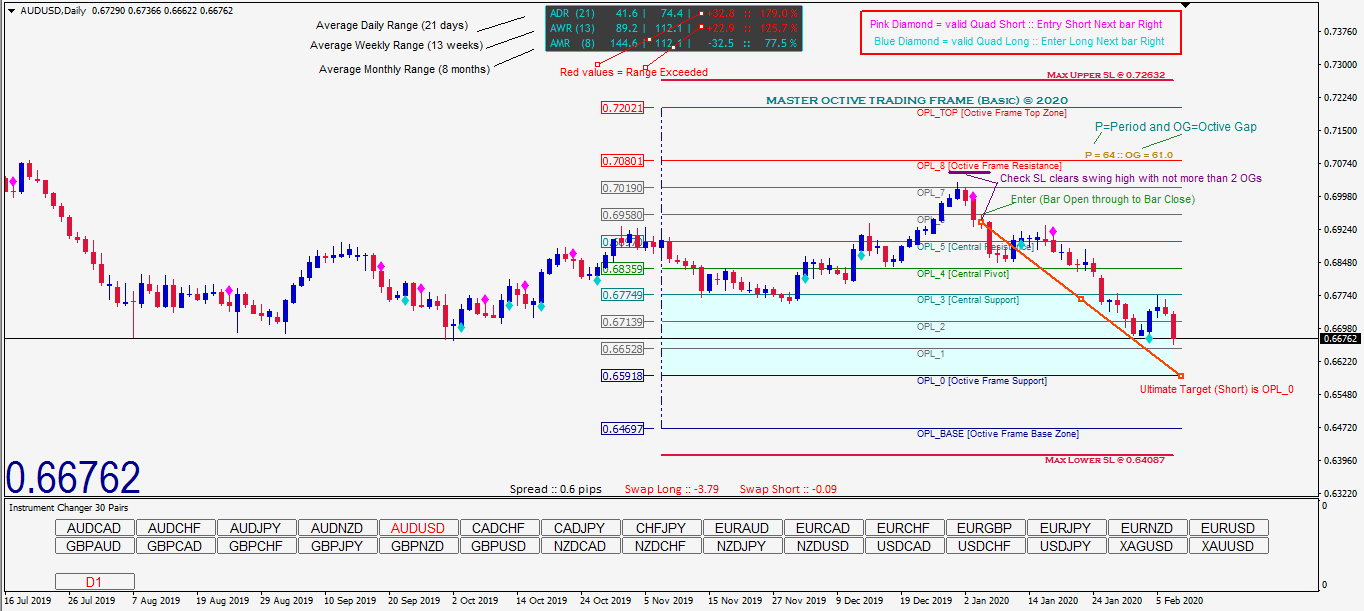Select the orange trendline end marker at OPL_0

[1181, 375]
